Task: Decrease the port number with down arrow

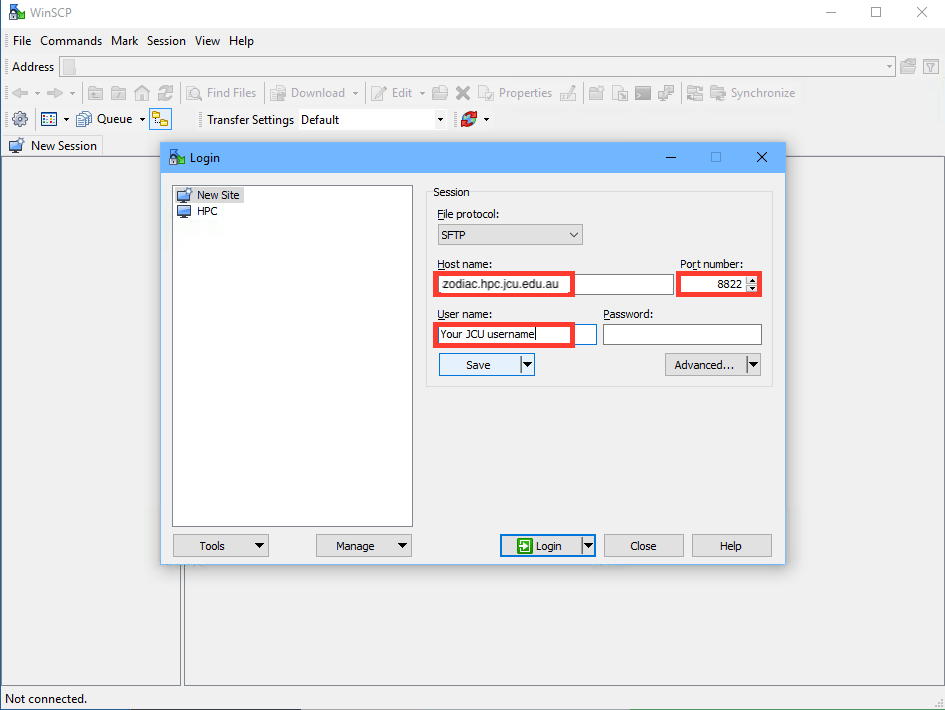Action: coord(752,288)
